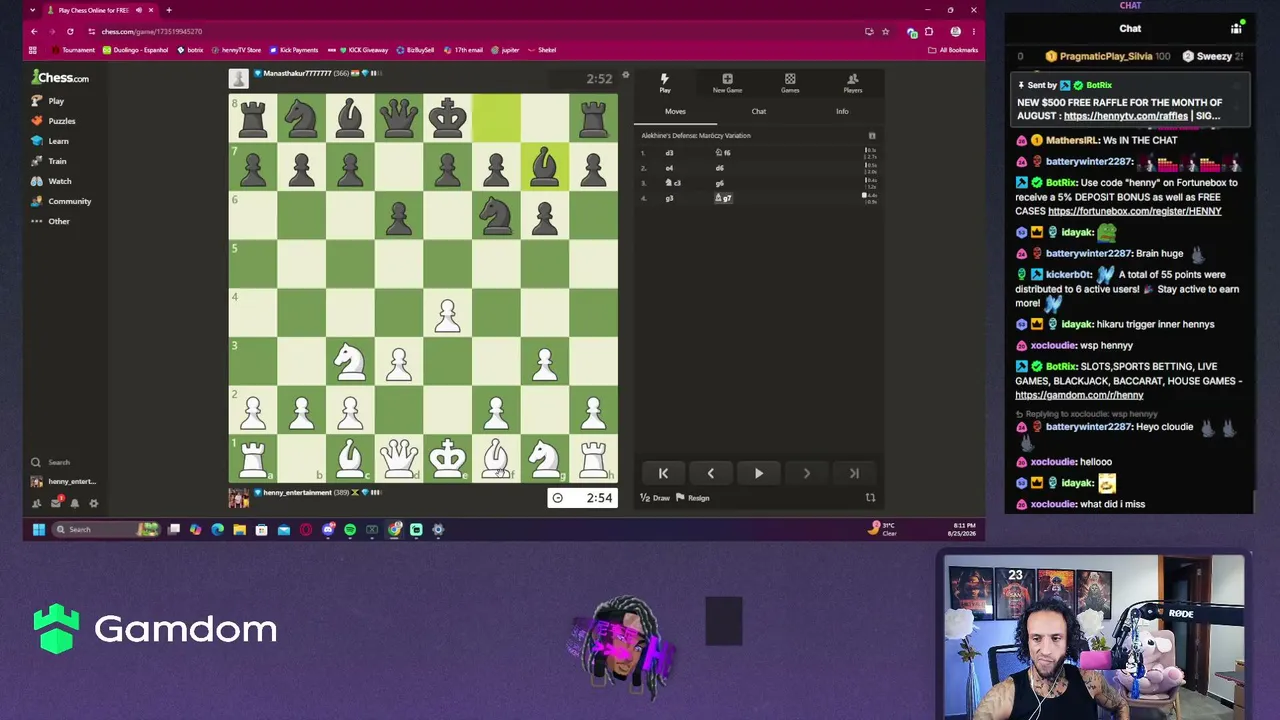The image size is (1280, 720).
Task: Open Puzzles in the Chess.com sidebar
Action: [53, 121]
